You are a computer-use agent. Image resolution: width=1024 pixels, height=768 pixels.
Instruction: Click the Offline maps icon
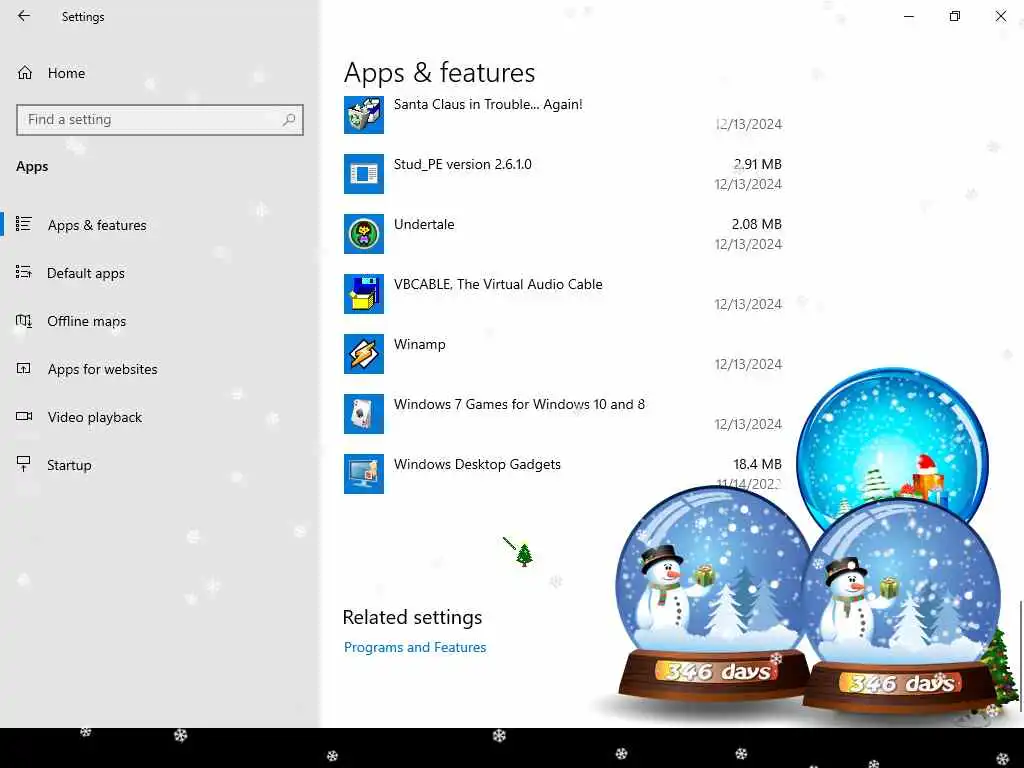24,321
